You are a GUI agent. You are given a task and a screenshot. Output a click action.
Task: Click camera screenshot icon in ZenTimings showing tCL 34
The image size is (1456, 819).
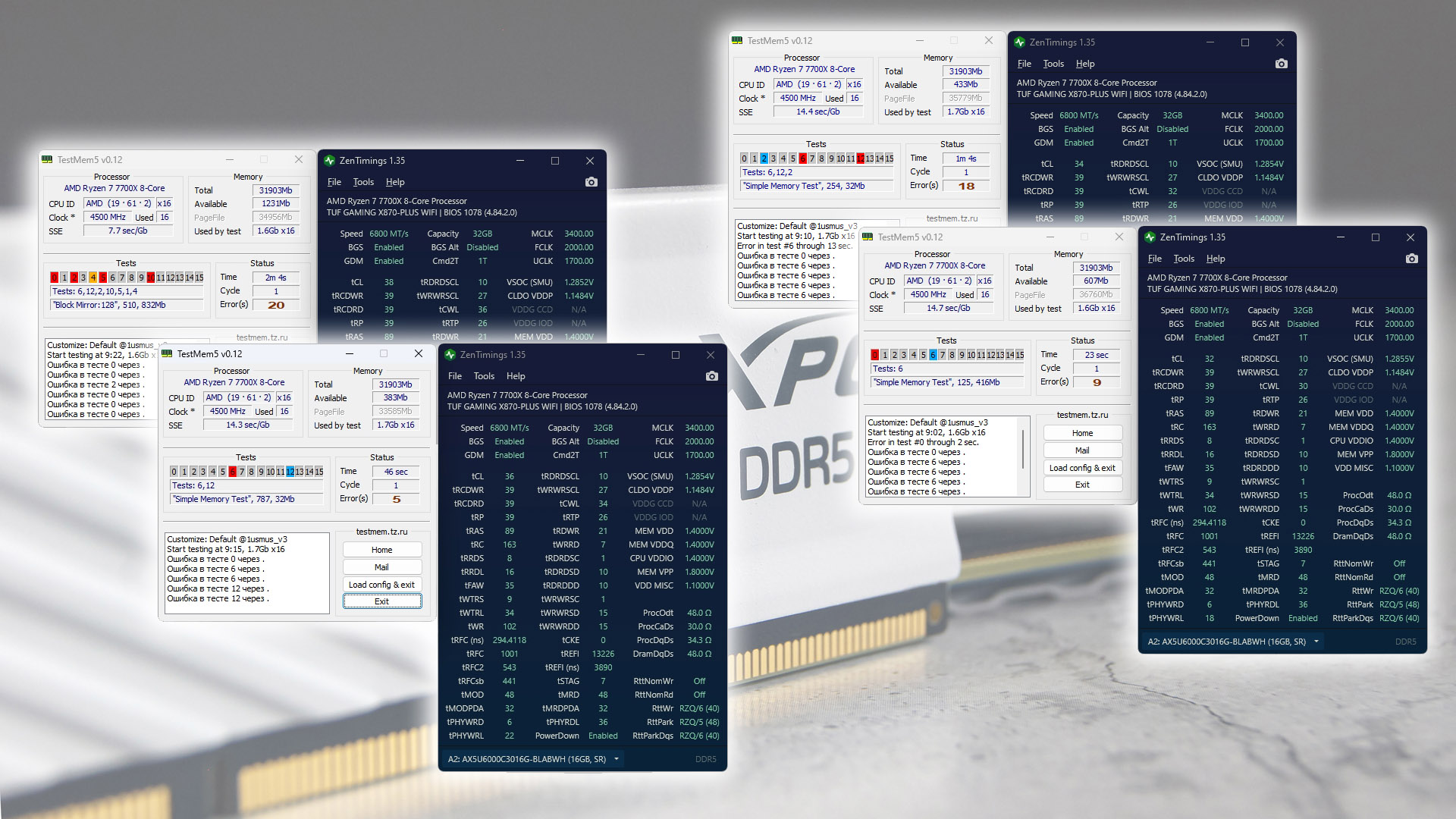1282,64
